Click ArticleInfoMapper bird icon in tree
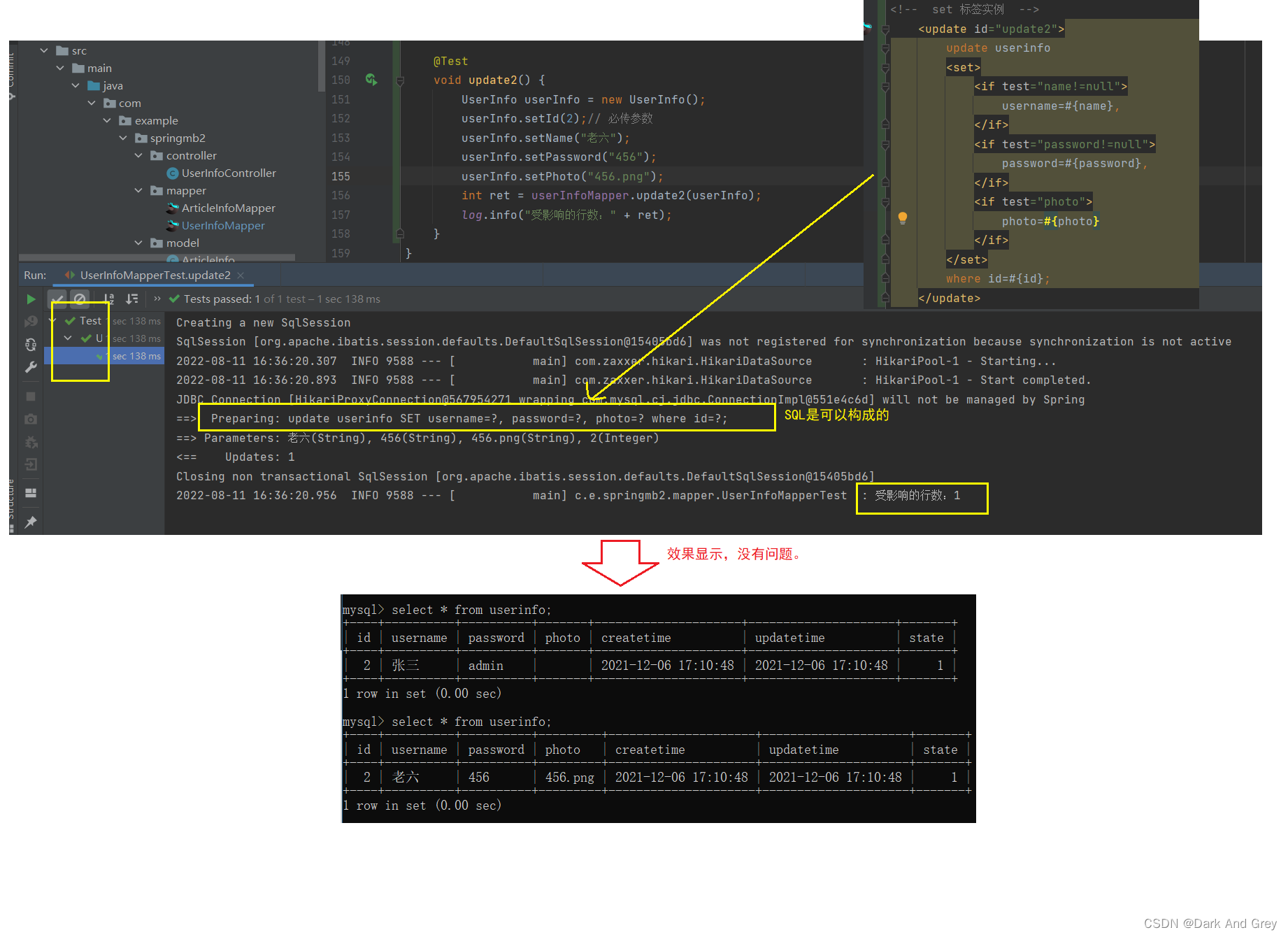 click(172, 208)
